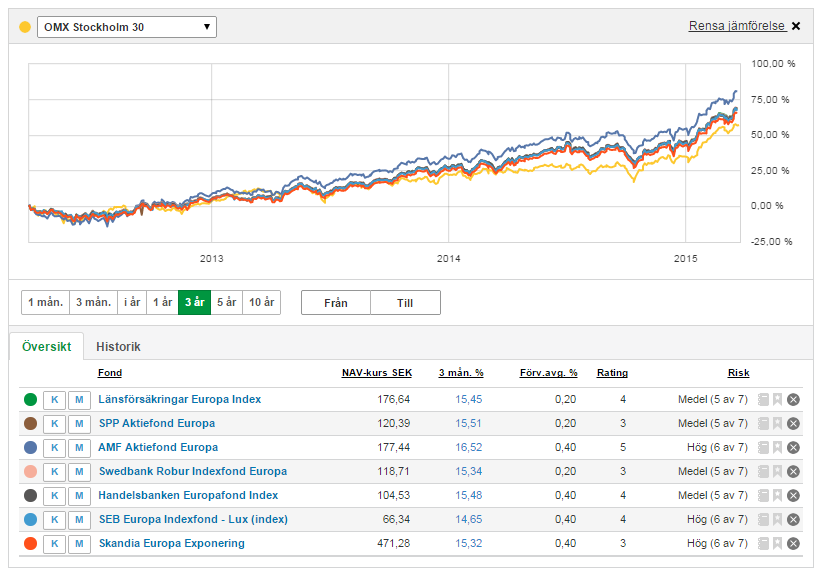Screen dimensions: 820x575
Task: Sort the funds by NAV-kurs SEK
Action: (375, 373)
